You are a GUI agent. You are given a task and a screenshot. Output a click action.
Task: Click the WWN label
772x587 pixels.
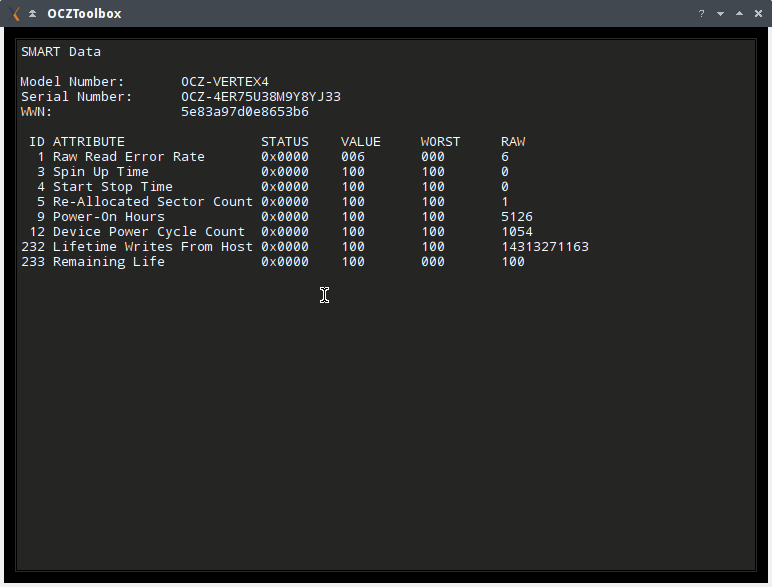point(36,112)
